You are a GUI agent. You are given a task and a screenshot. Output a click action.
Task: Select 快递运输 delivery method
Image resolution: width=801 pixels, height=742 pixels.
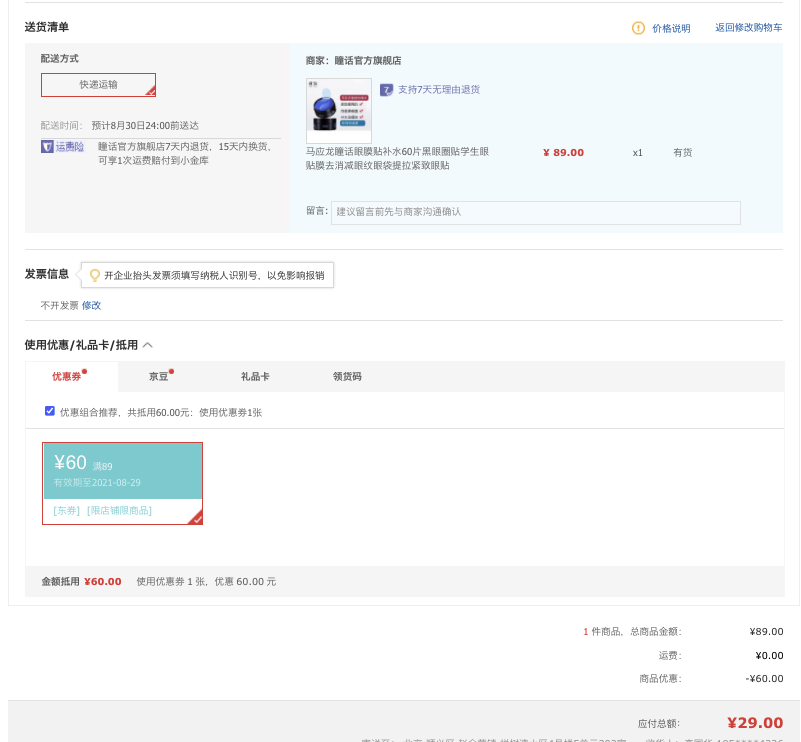pos(98,85)
